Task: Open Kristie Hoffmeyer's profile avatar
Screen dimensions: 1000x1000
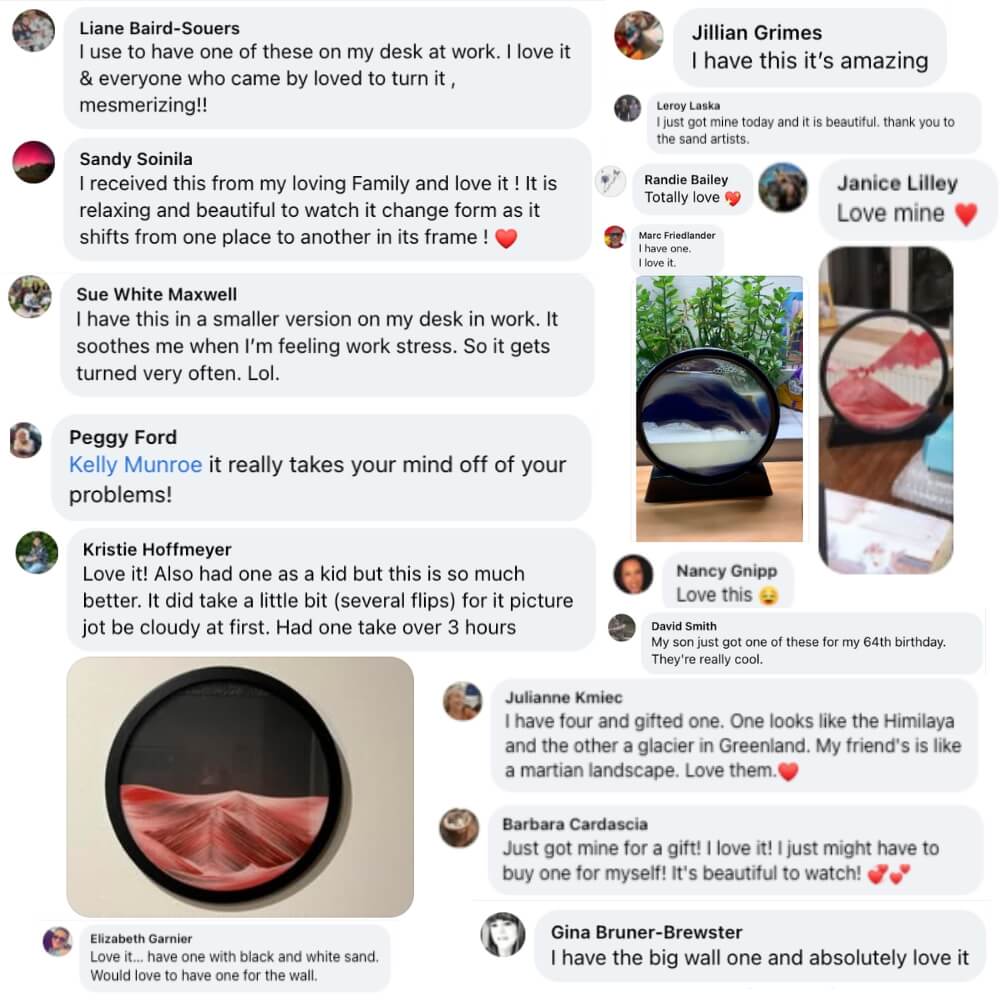Action: pyautogui.click(x=36, y=552)
